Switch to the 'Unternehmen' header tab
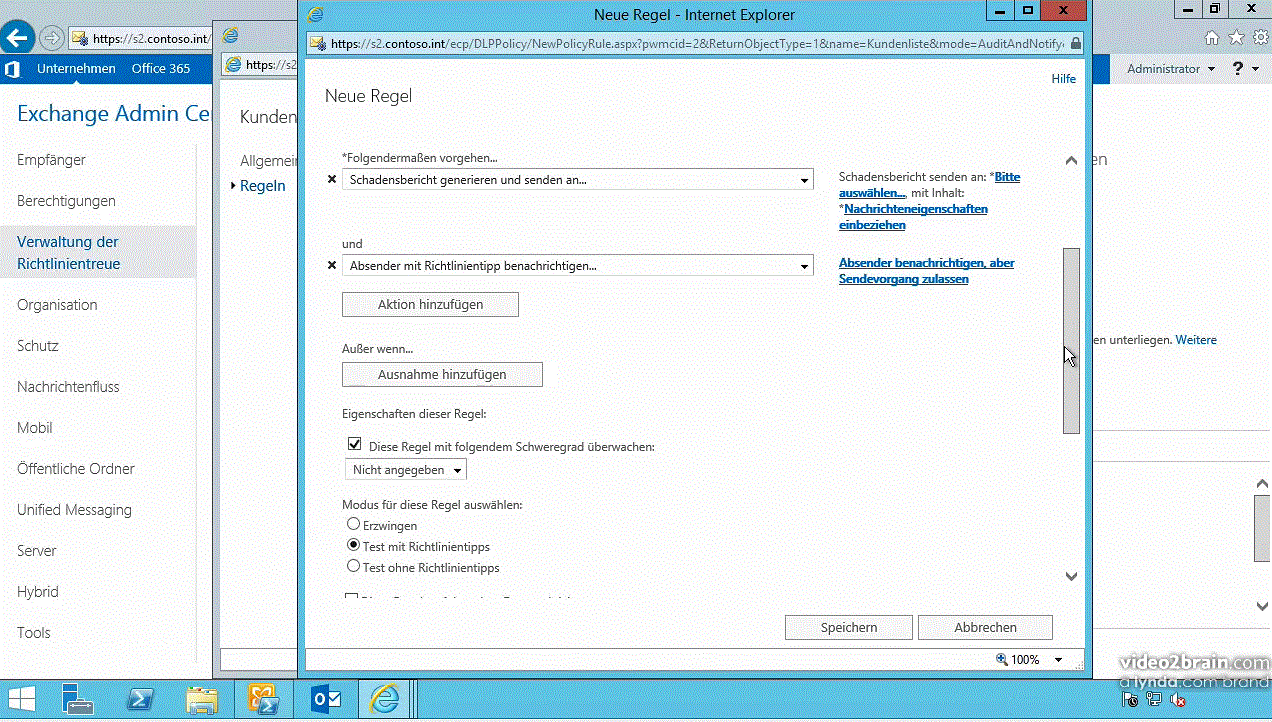The height and width of the screenshot is (722, 1272). point(76,69)
